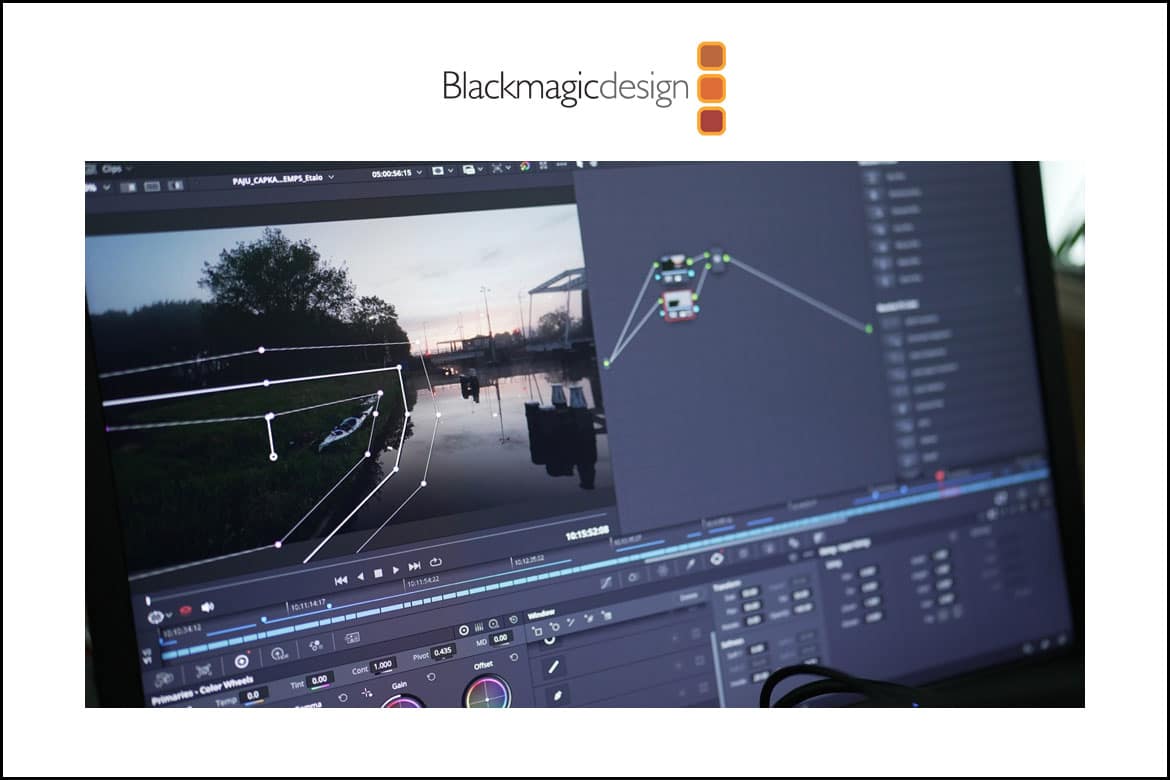Click the Play forward button
The width and height of the screenshot is (1170, 780).
click(x=397, y=570)
